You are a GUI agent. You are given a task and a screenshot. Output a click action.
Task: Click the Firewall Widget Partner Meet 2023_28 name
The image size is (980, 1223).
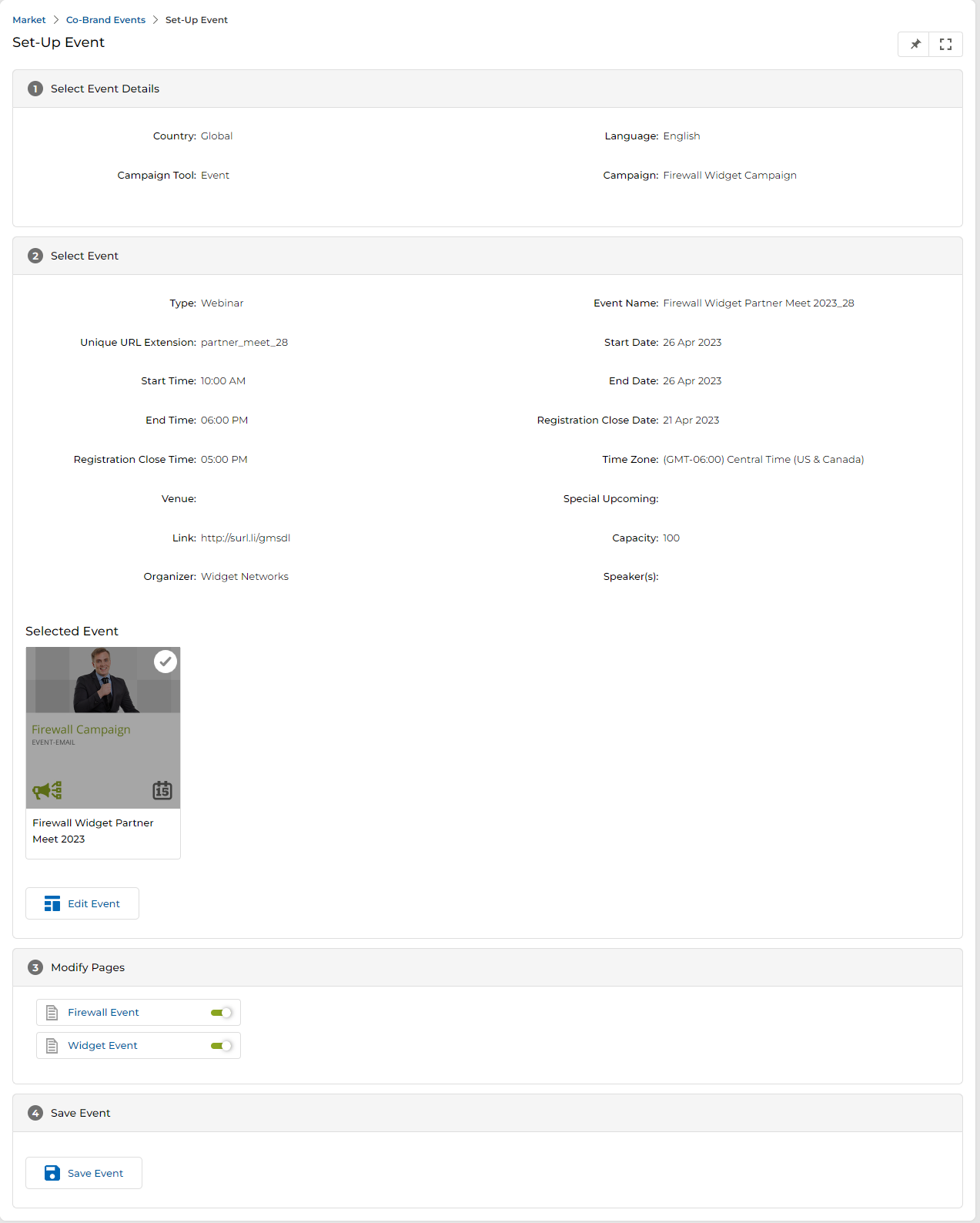758,303
